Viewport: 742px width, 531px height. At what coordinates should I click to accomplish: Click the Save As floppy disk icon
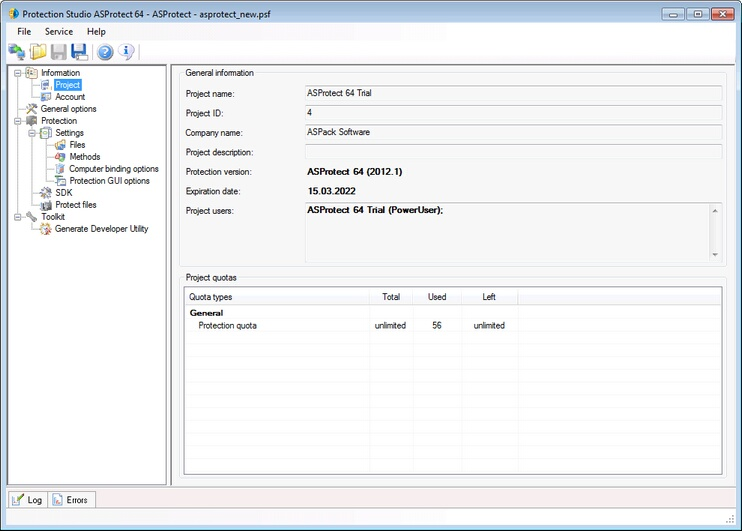(x=79, y=52)
